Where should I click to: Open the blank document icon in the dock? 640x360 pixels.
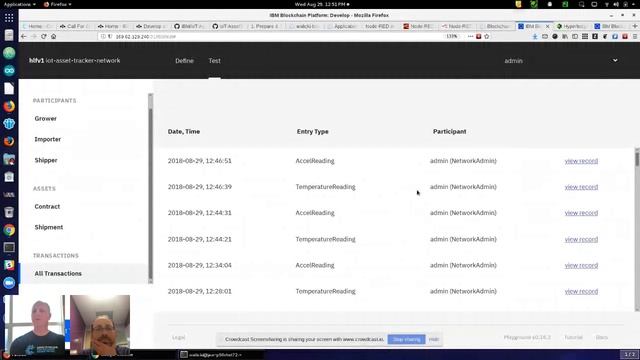[x=9, y=88]
